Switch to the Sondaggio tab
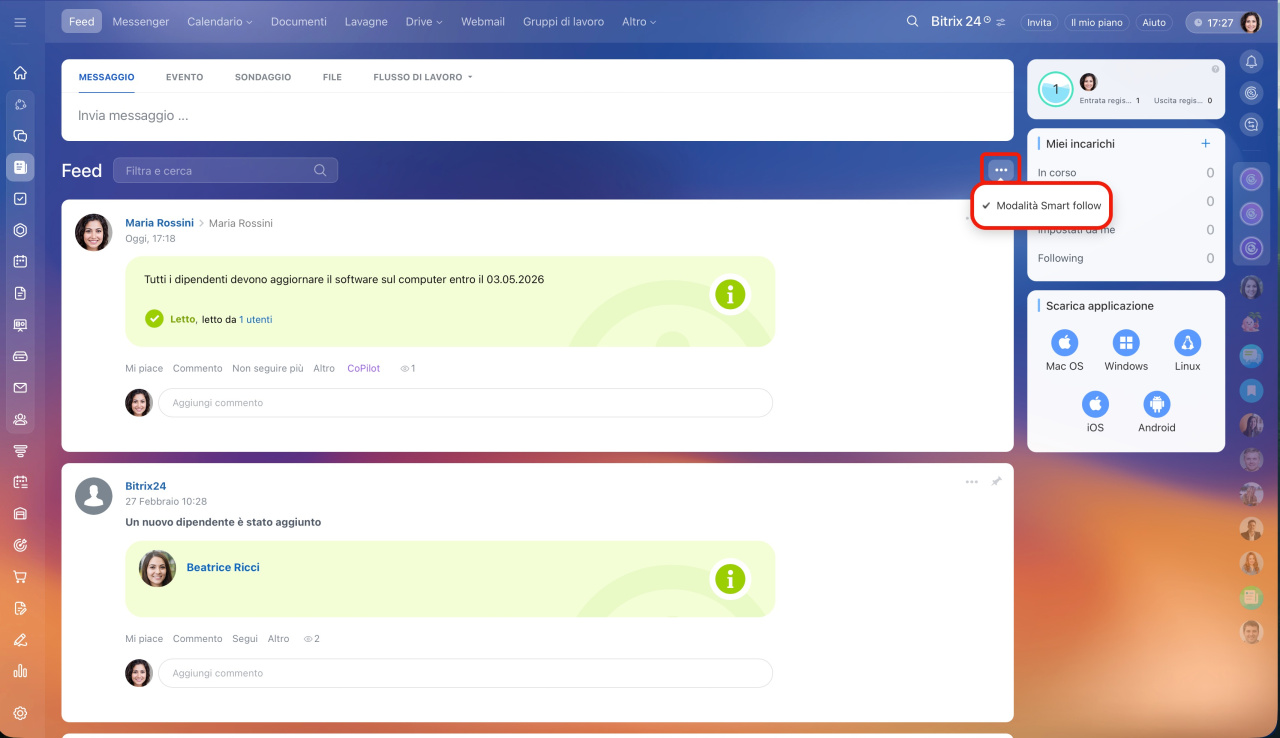Image resolution: width=1280 pixels, height=738 pixels. tap(263, 77)
